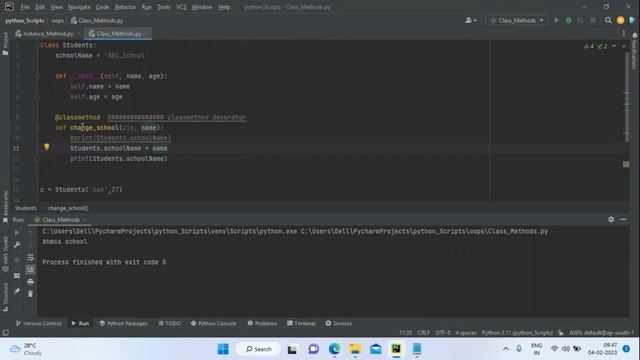Run Class_Methods with the green play button

pyautogui.click(x=556, y=20)
